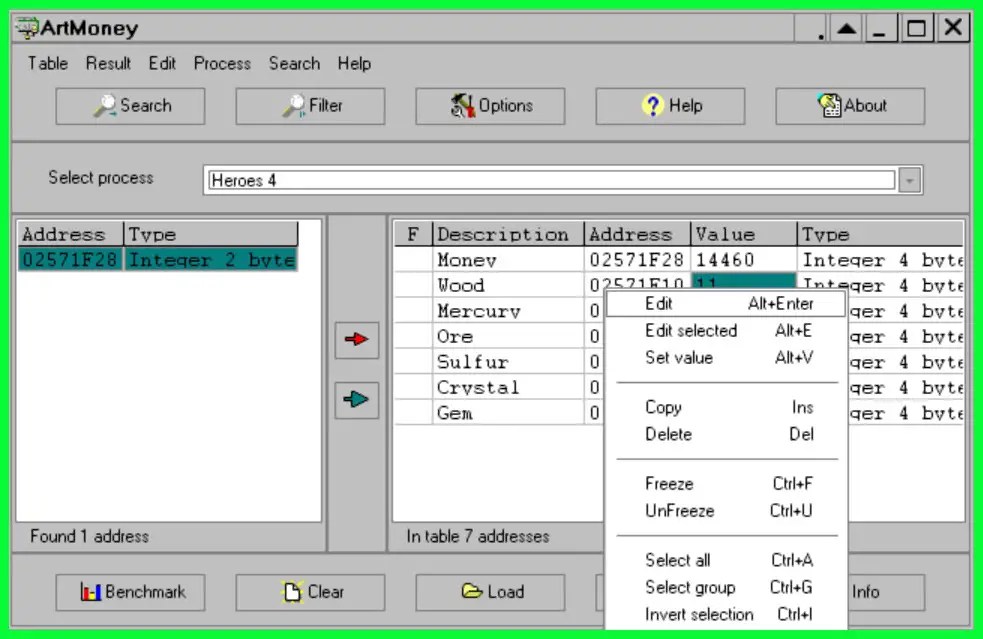Viewport: 983px width, 639px height.
Task: Click the table's Type column header
Action: (x=880, y=234)
